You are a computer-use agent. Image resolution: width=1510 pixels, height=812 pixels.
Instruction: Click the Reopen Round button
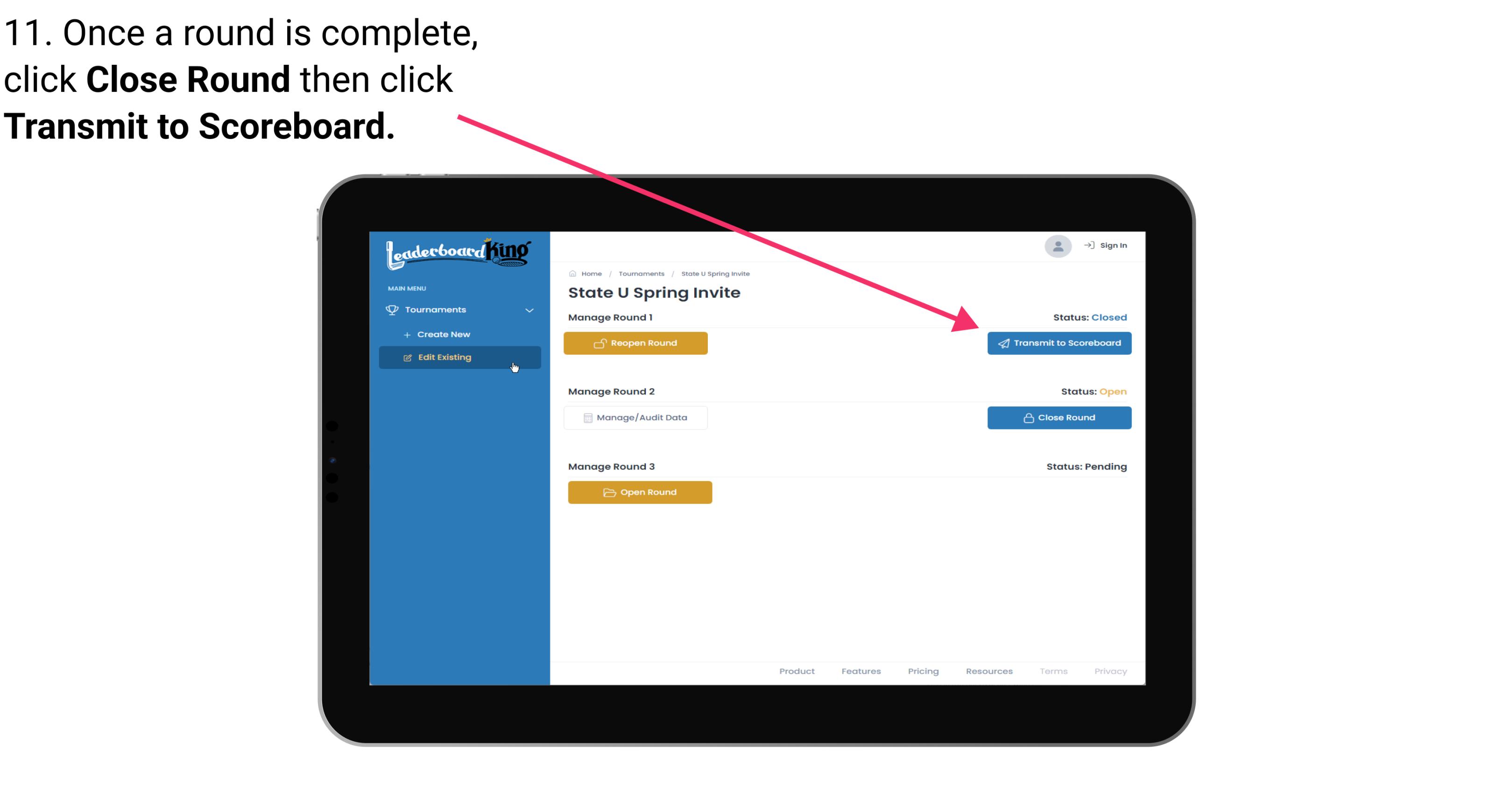tap(637, 343)
